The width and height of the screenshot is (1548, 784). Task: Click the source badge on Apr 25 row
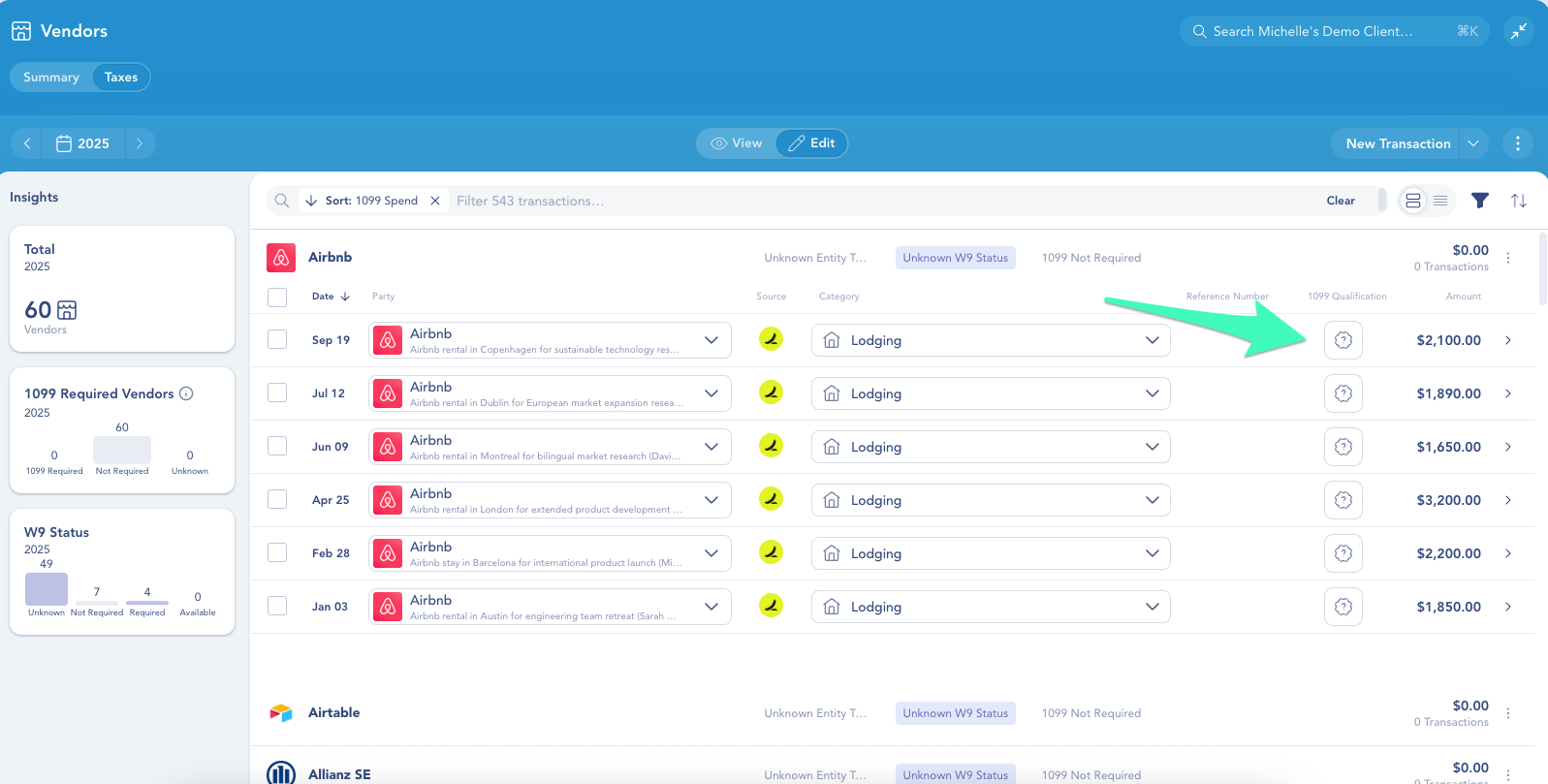coord(771,499)
